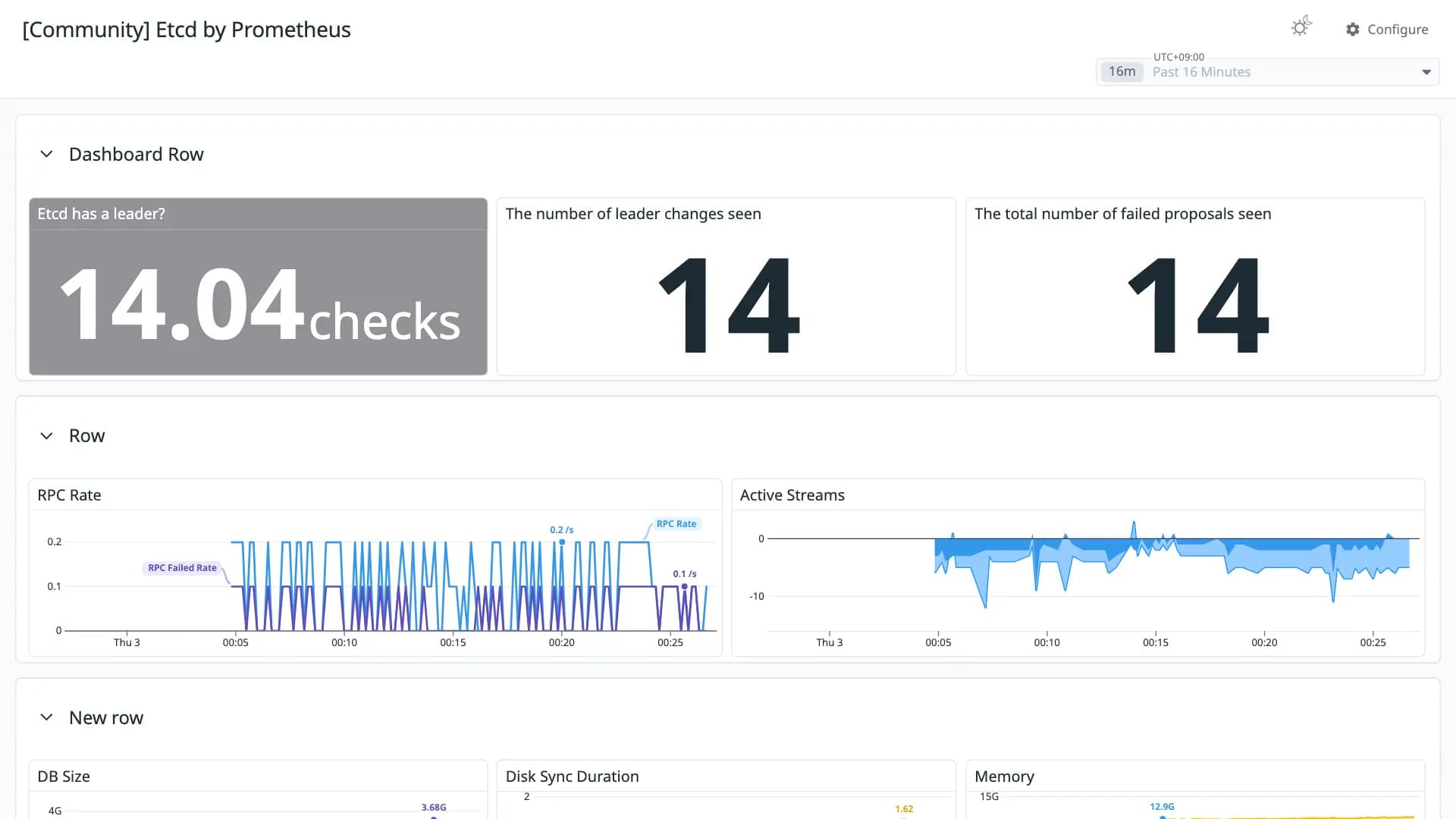Click the Past 16 Minutes time field
Image resolution: width=1456 pixels, height=819 pixels.
click(1268, 72)
